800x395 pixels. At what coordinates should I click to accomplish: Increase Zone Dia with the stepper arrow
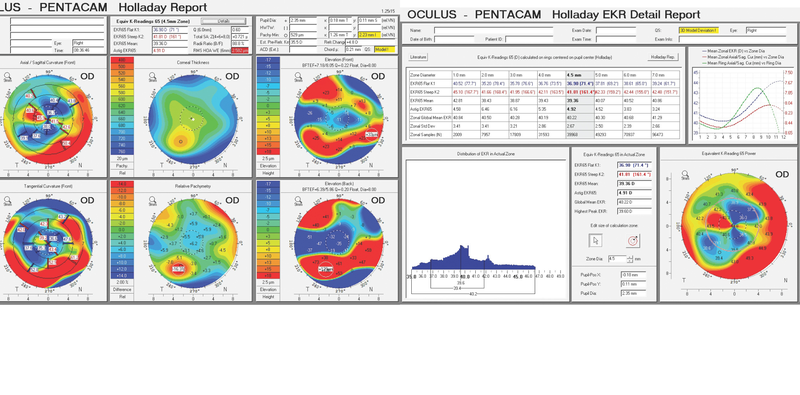[631, 257]
